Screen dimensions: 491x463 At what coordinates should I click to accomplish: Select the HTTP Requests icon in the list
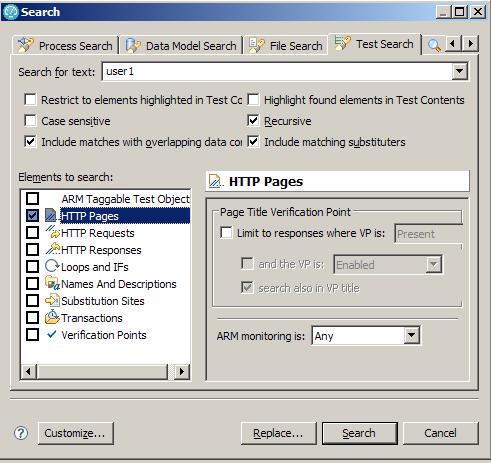point(52,232)
